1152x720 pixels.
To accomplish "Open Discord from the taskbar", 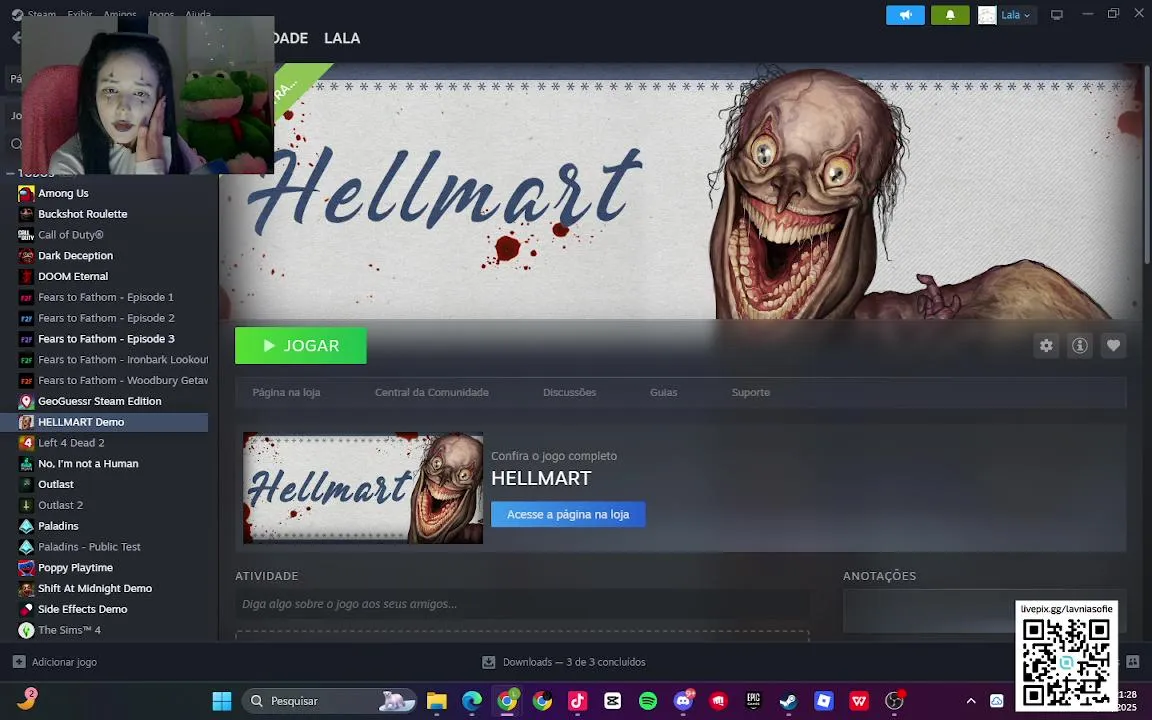I will 683,701.
